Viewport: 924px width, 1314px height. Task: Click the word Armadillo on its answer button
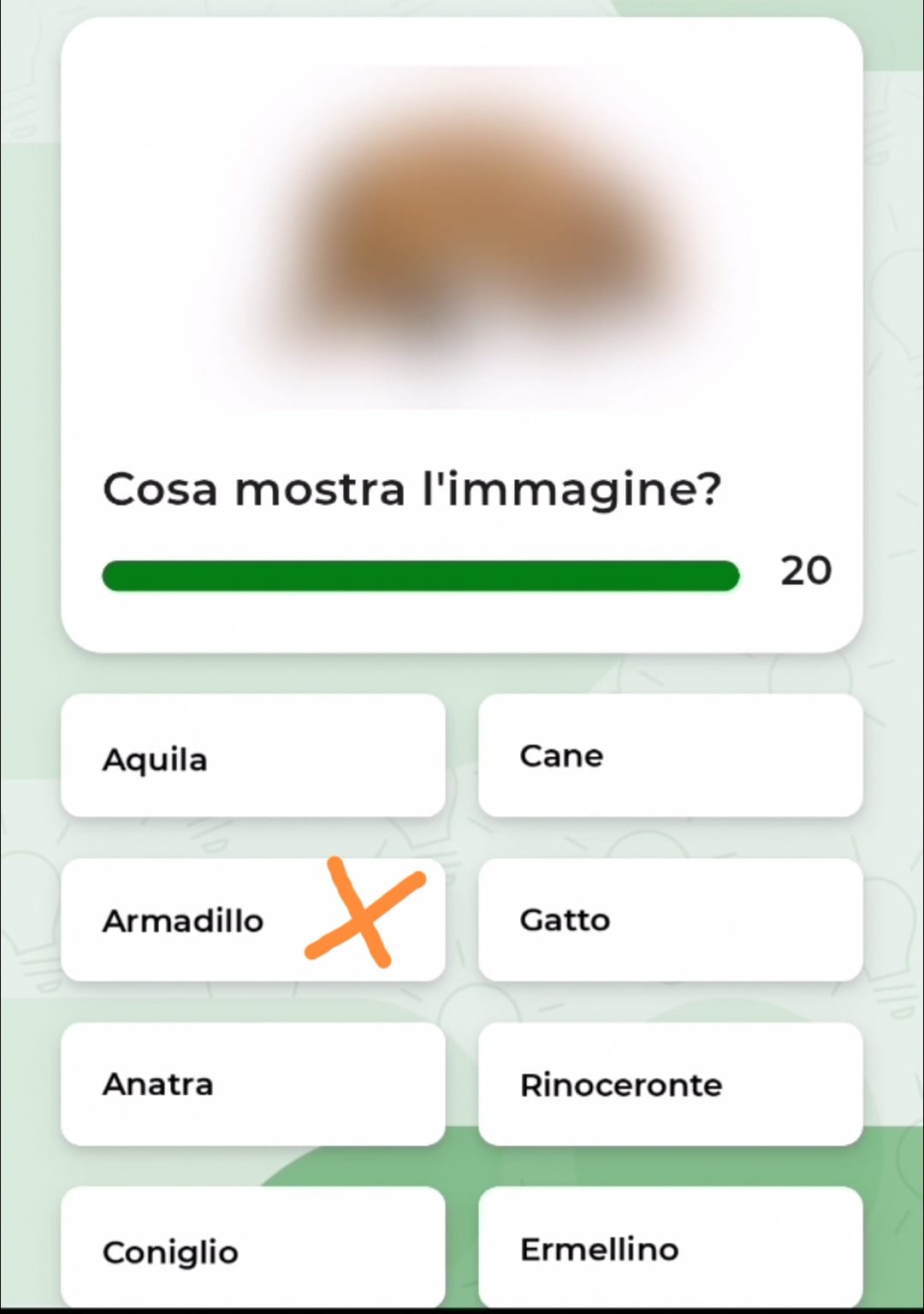[x=183, y=921]
